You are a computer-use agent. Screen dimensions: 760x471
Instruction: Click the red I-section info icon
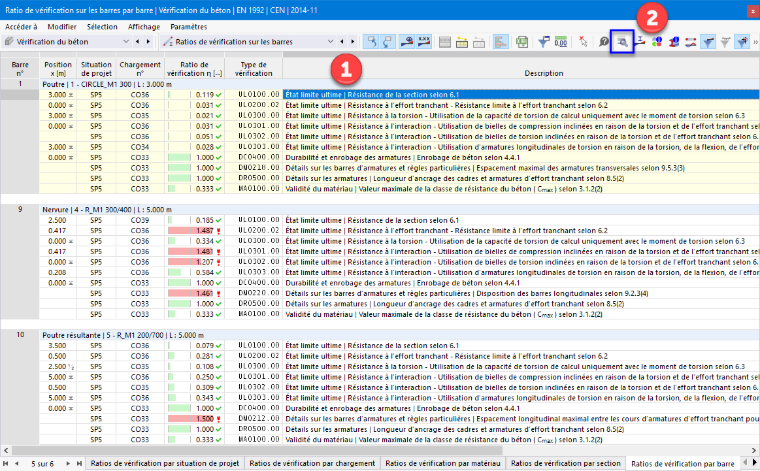(674, 42)
